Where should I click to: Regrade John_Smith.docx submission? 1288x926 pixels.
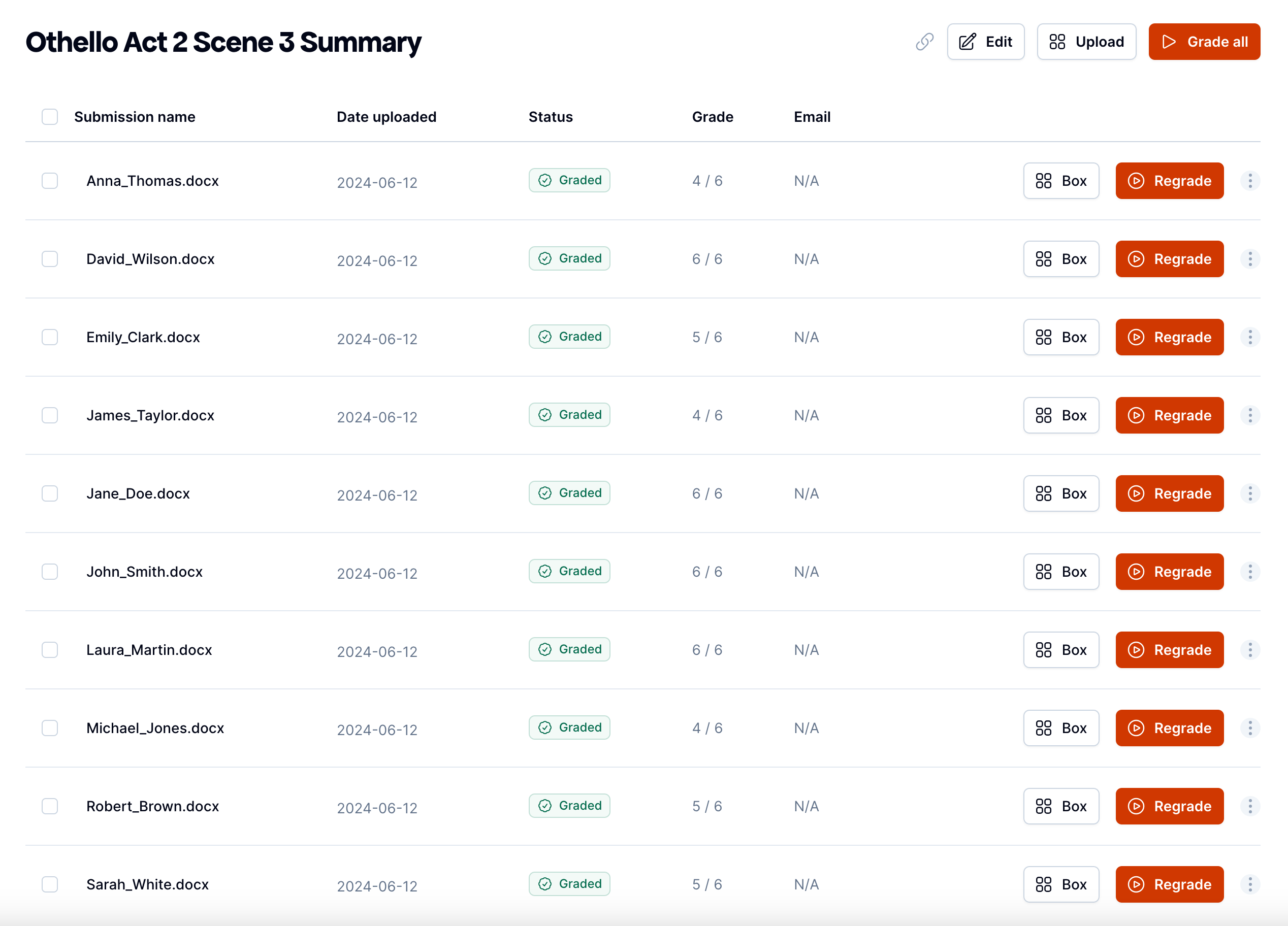click(x=1169, y=572)
